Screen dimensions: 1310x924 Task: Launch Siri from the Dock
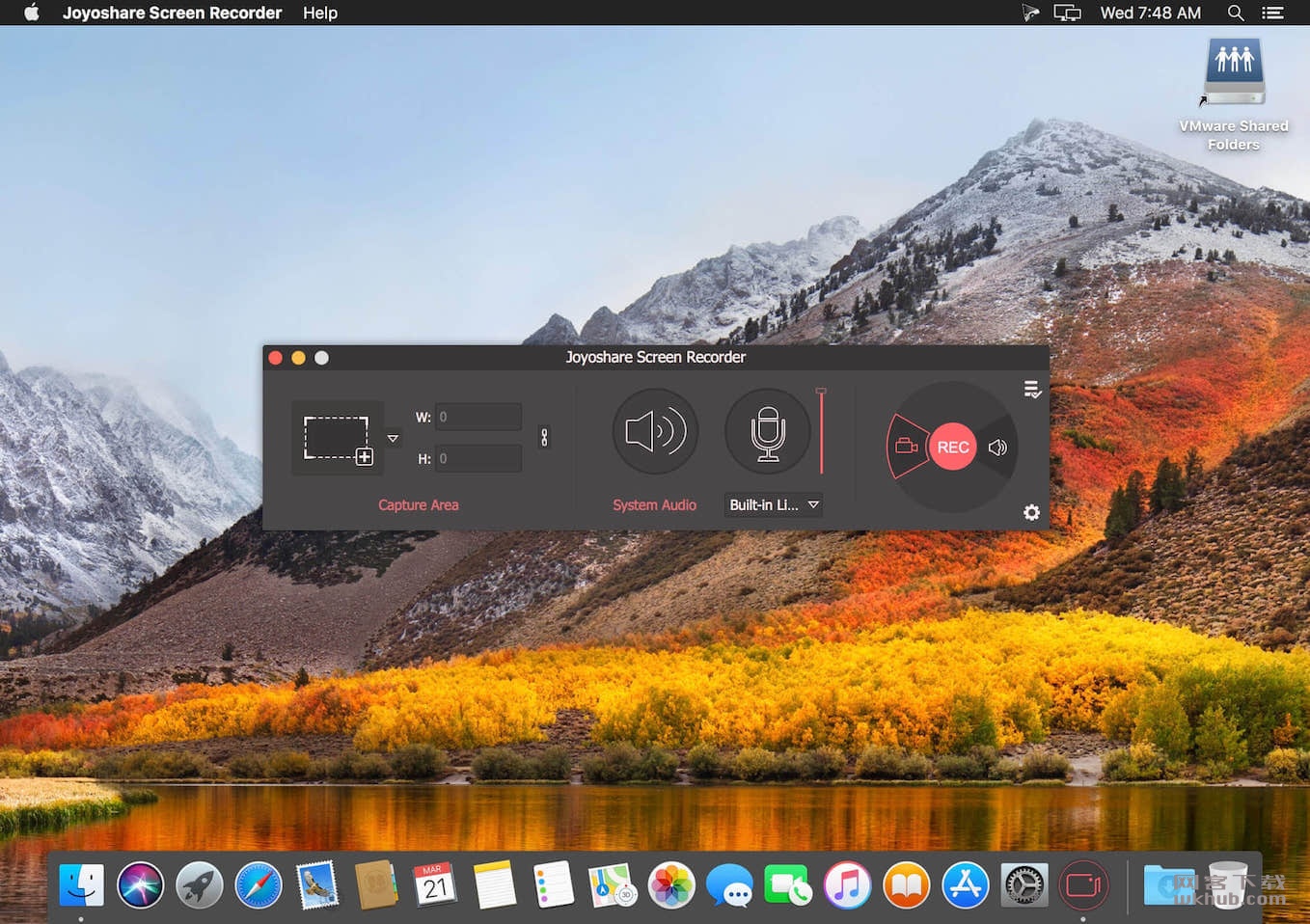coord(141,884)
